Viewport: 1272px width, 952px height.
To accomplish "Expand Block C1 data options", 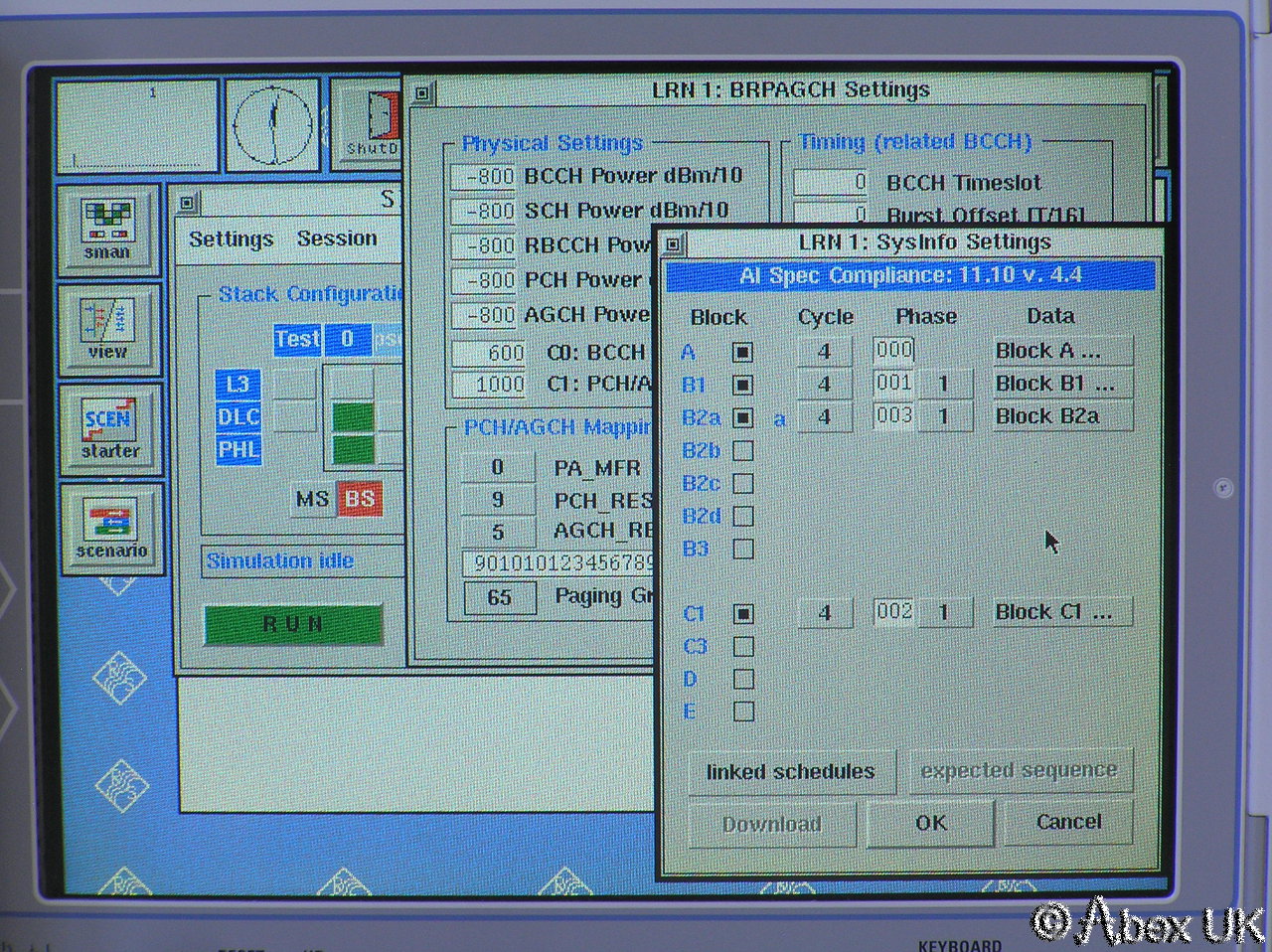I will (x=1060, y=612).
